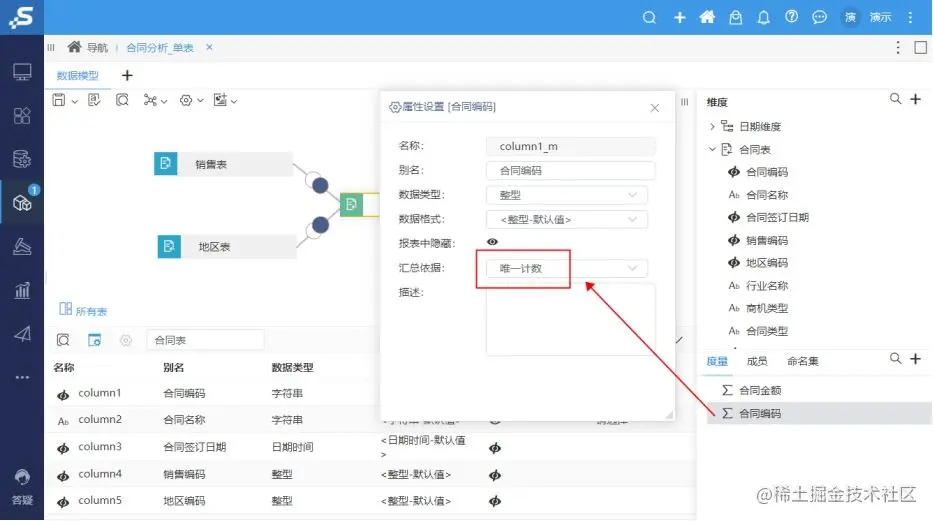Viewport: 933px width, 521px height.
Task: Open the save icon dropdown arrow
Action: (74, 102)
